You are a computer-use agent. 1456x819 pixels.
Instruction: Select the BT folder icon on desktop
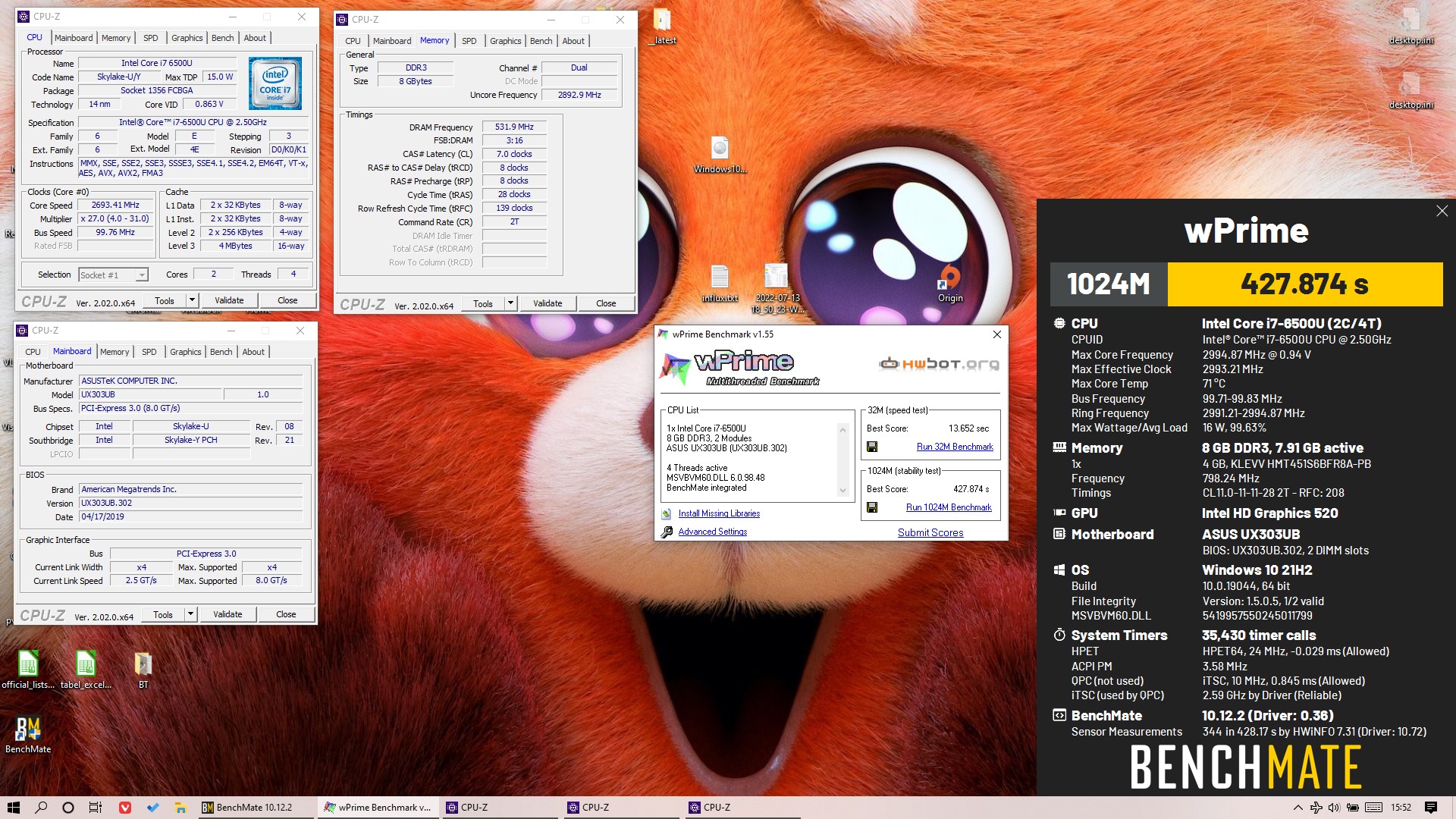click(143, 670)
